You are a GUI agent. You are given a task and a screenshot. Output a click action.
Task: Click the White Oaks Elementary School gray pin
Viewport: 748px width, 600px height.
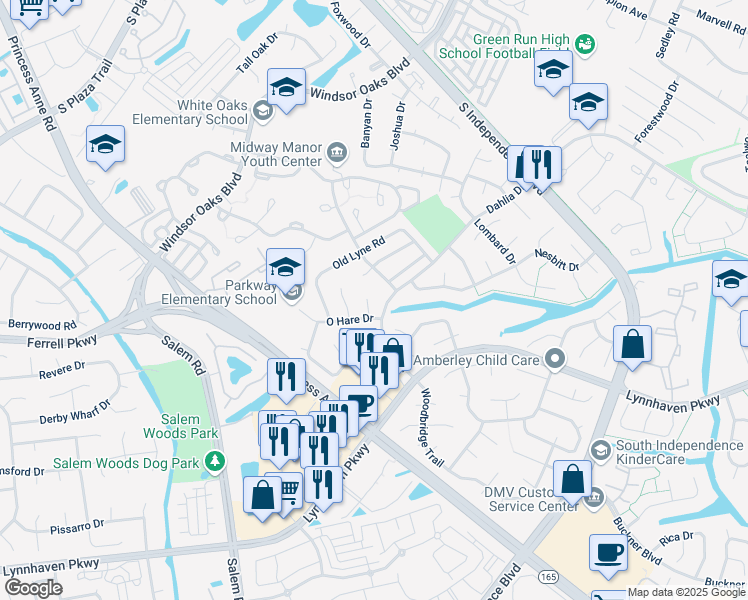[262, 111]
